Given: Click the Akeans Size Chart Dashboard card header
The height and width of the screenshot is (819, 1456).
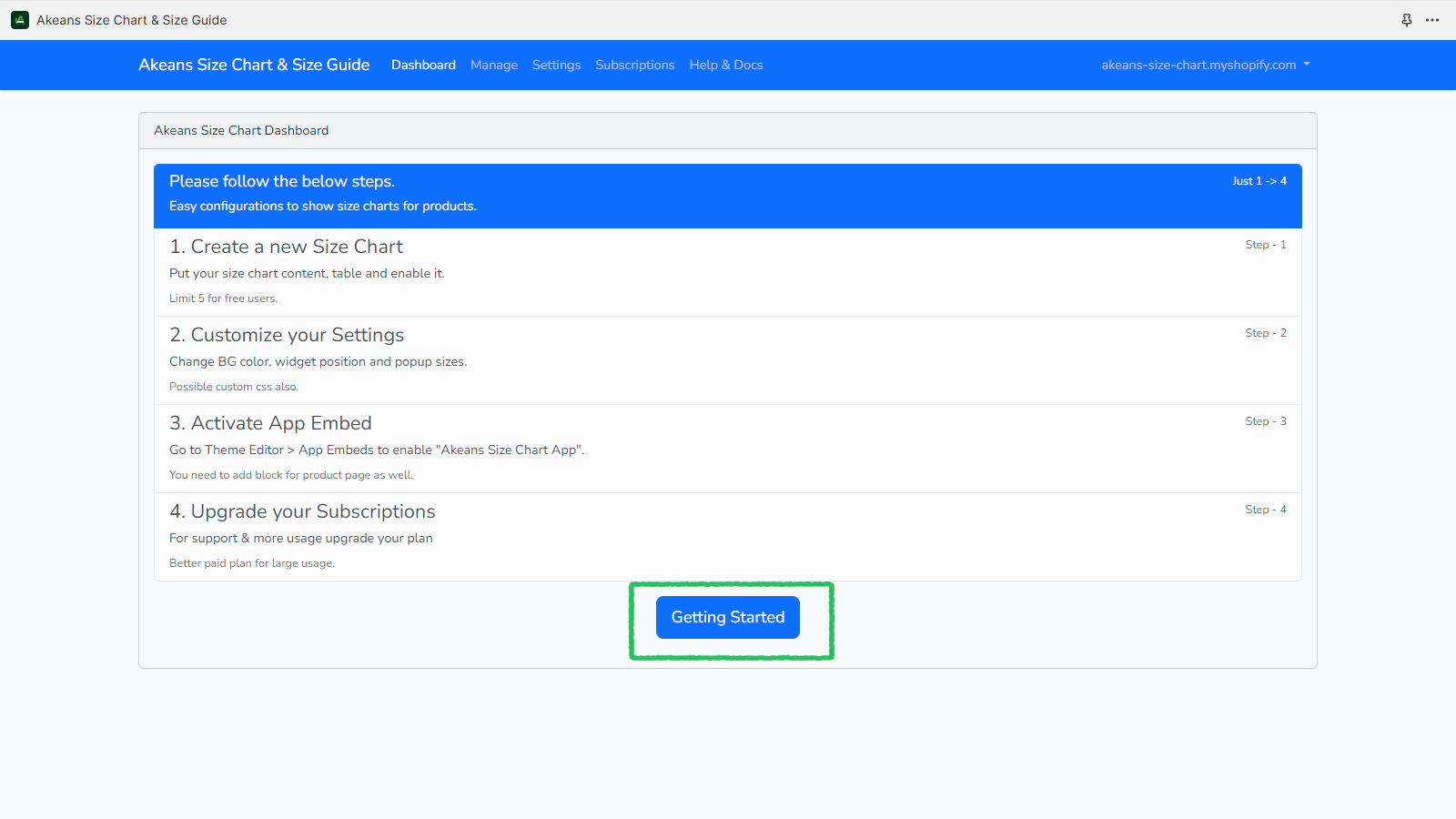Looking at the screenshot, I should click(241, 130).
